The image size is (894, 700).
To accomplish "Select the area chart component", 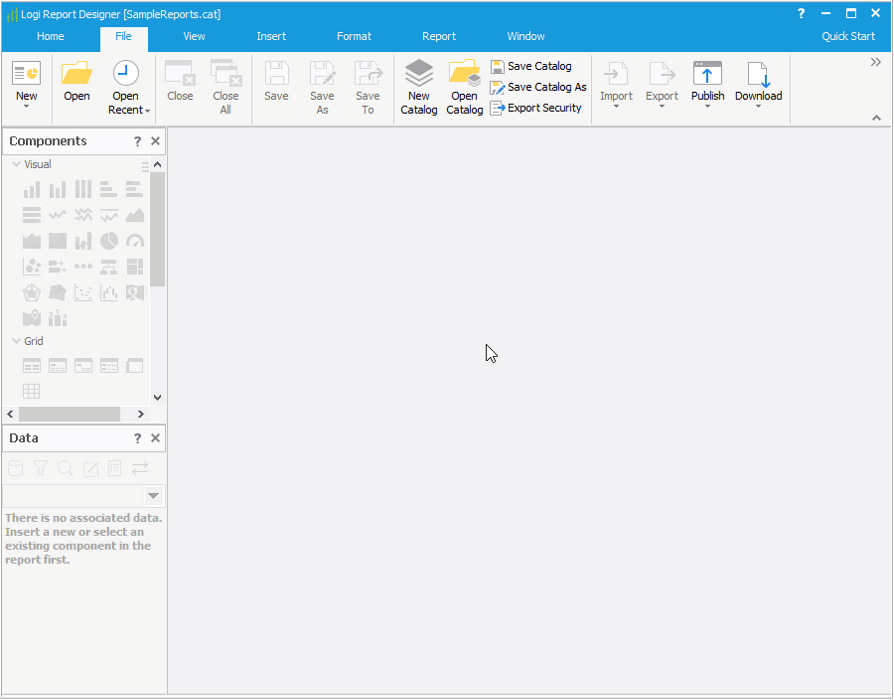I will pos(135,214).
